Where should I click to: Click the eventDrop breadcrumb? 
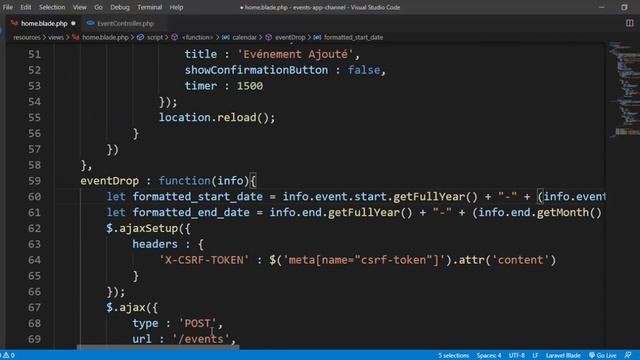coord(290,37)
